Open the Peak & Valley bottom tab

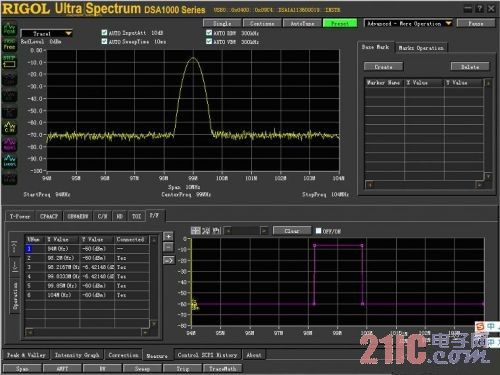click(26, 355)
